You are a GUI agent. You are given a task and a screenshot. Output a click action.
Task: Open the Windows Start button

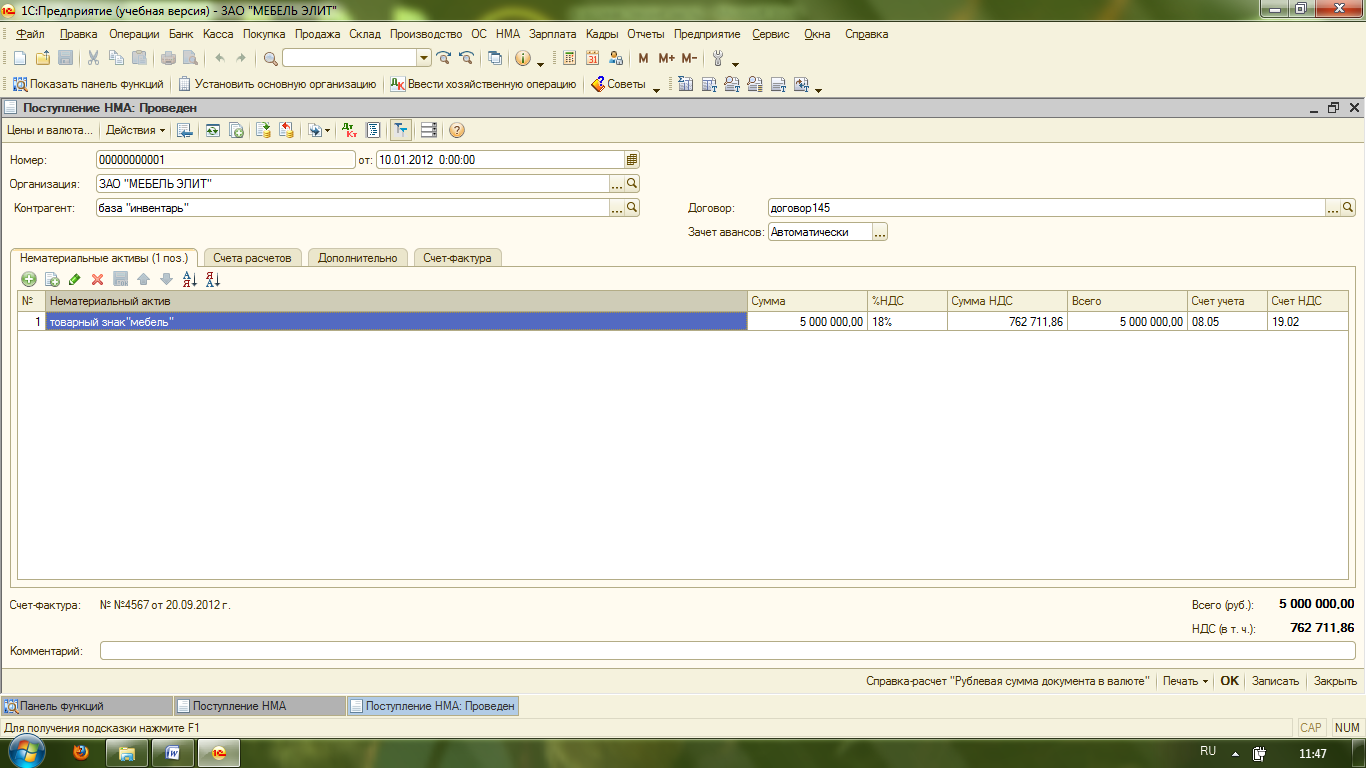(27, 752)
